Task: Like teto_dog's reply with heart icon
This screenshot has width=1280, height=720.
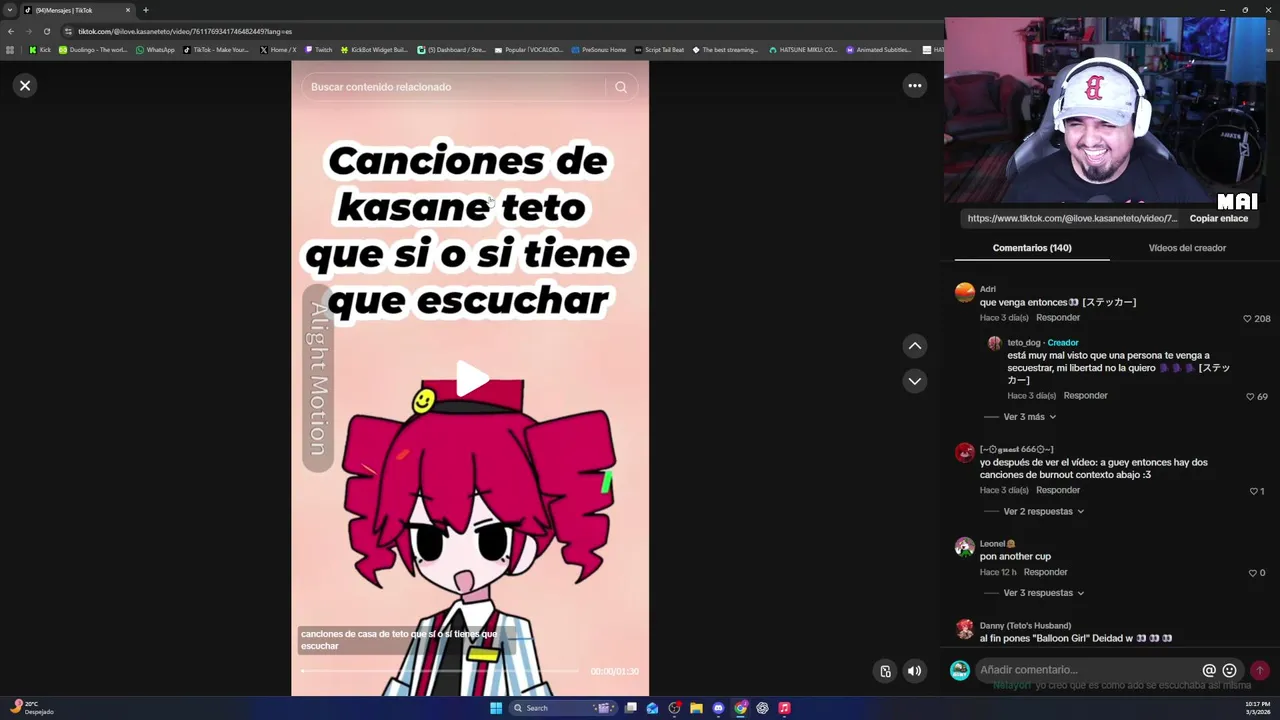Action: 1250,397
